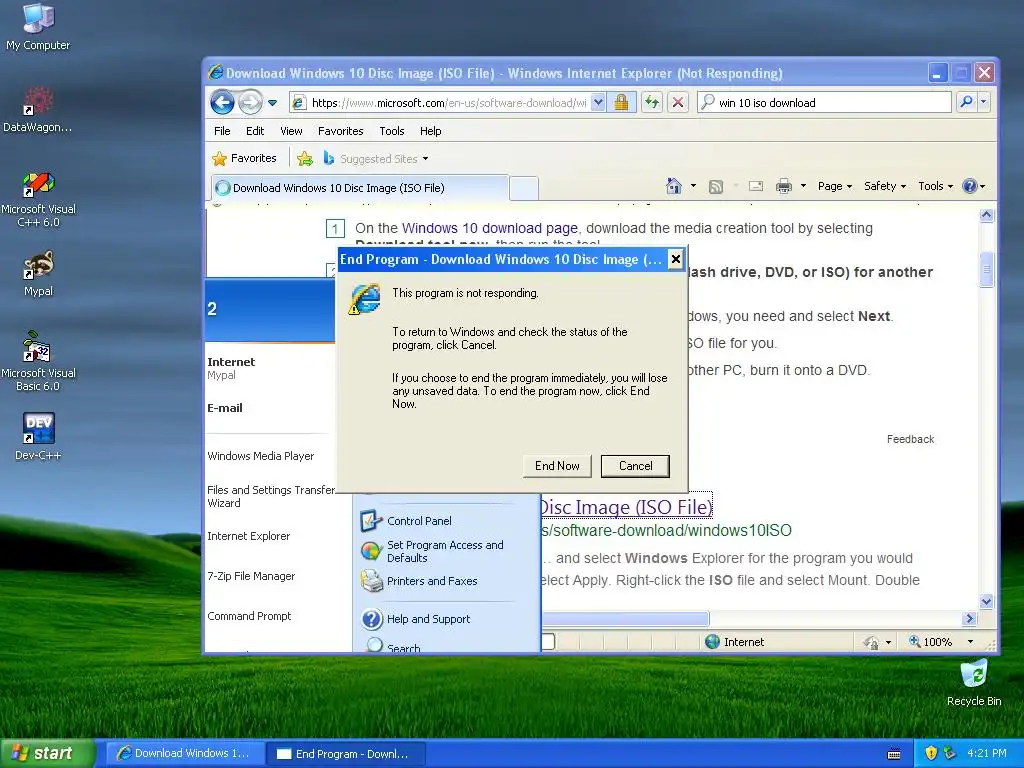Open the Edit menu
Image resolution: width=1024 pixels, height=768 pixels.
(255, 131)
